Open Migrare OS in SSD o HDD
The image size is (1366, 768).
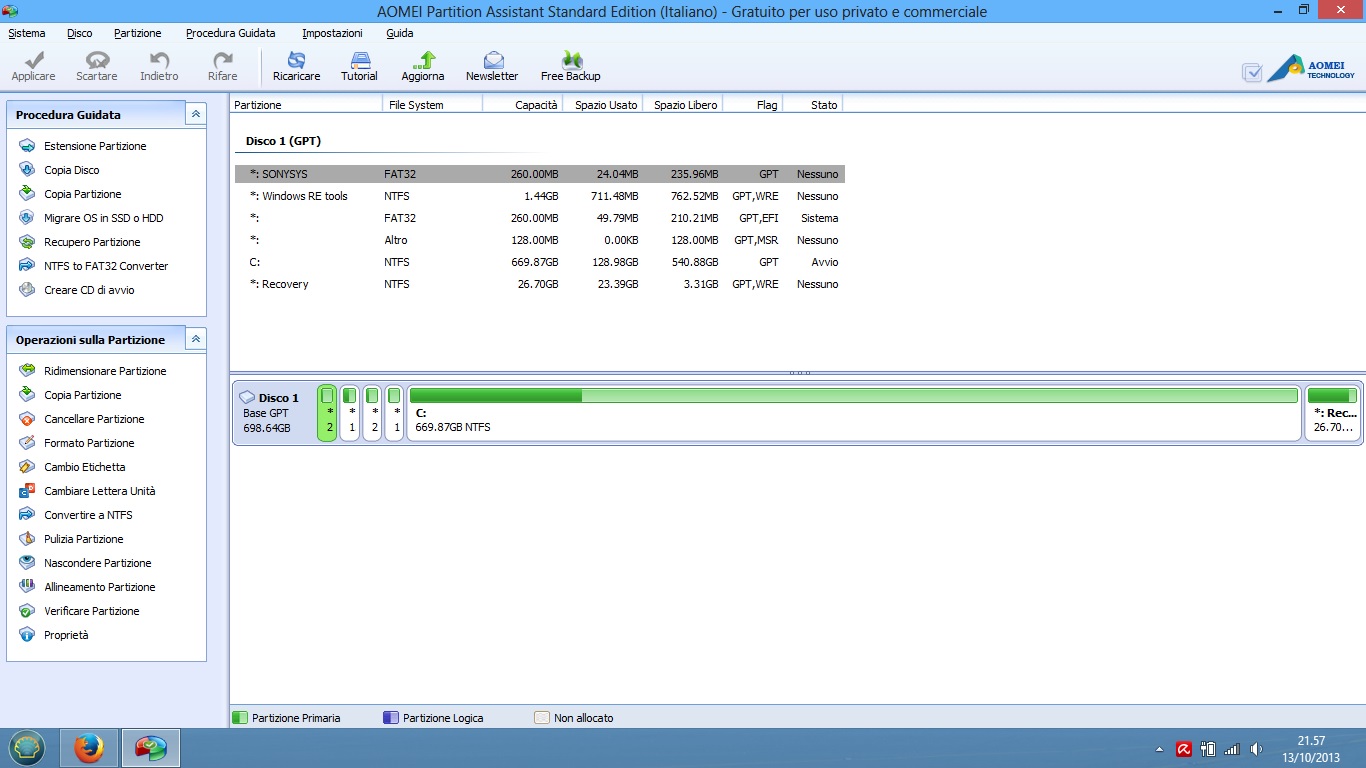(104, 218)
